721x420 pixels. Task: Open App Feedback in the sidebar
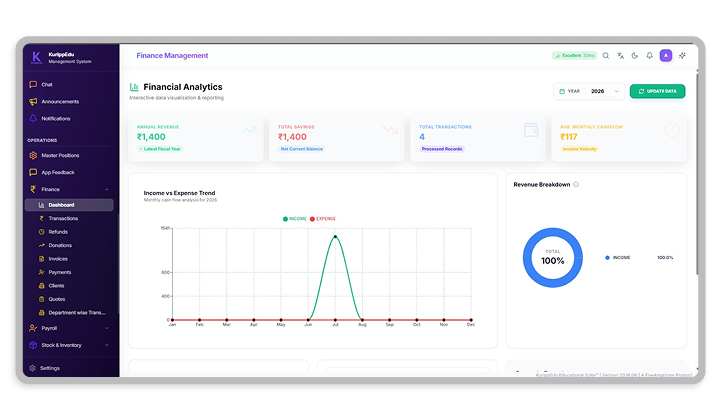71,173
